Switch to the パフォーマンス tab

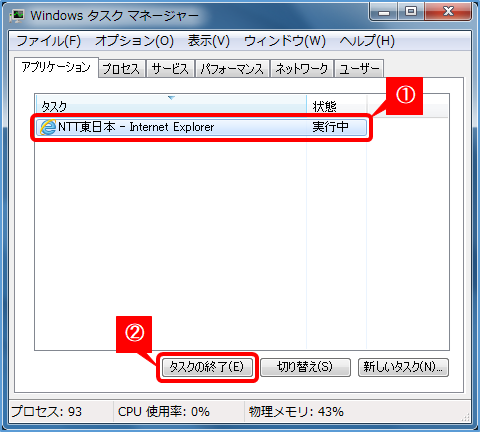pos(232,69)
